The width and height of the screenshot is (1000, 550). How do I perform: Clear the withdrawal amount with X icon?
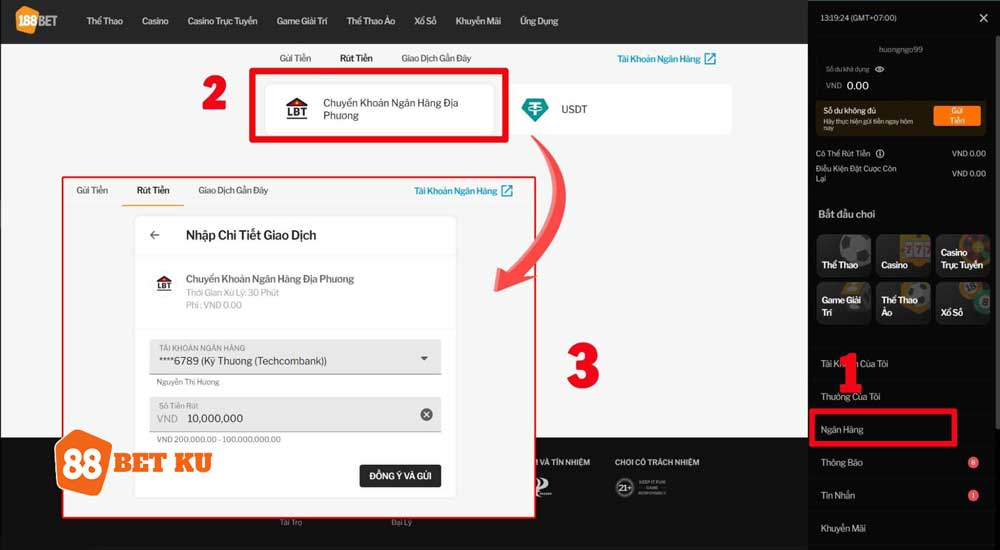427,415
